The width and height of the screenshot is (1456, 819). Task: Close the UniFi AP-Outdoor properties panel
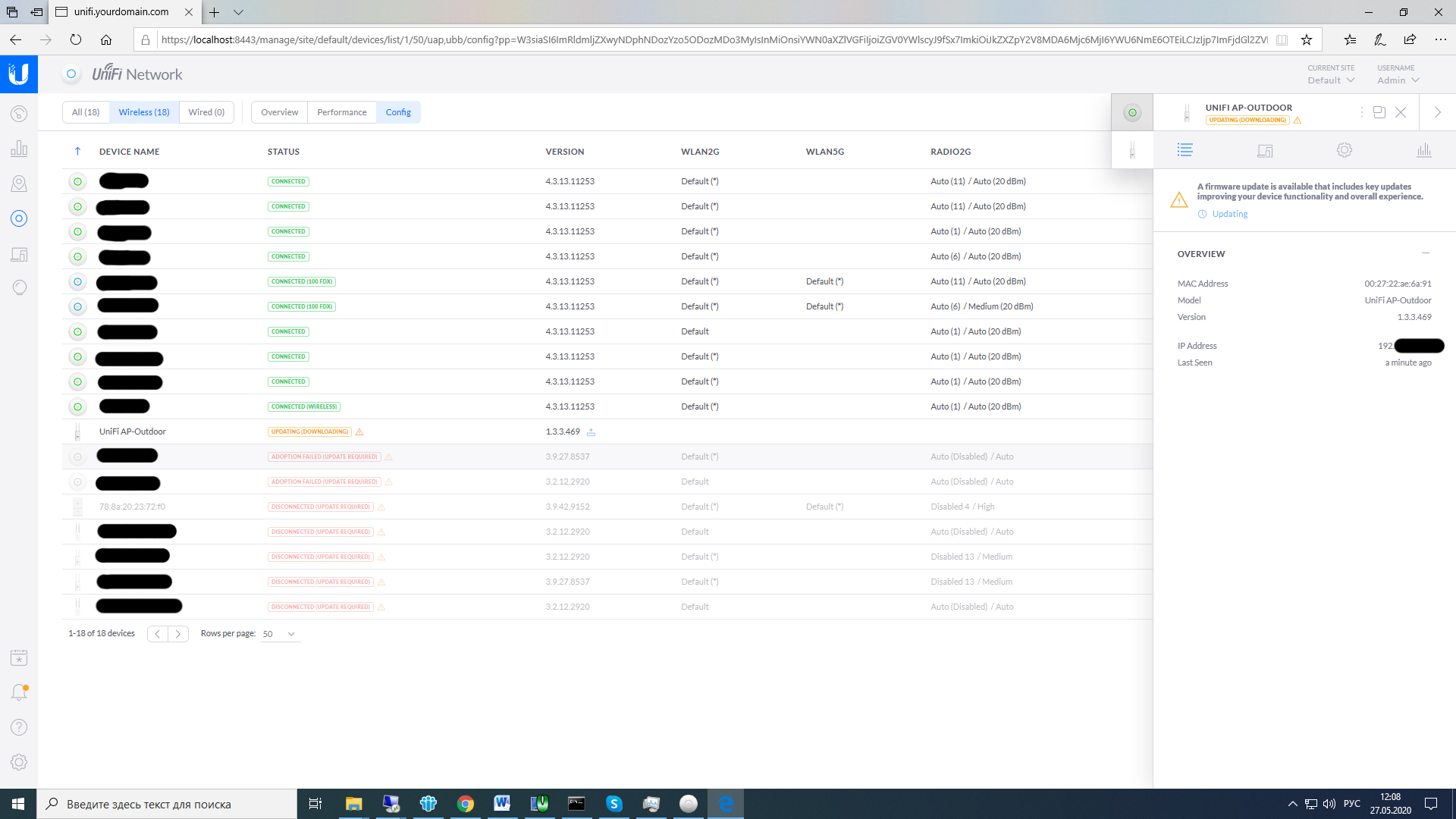1401,112
